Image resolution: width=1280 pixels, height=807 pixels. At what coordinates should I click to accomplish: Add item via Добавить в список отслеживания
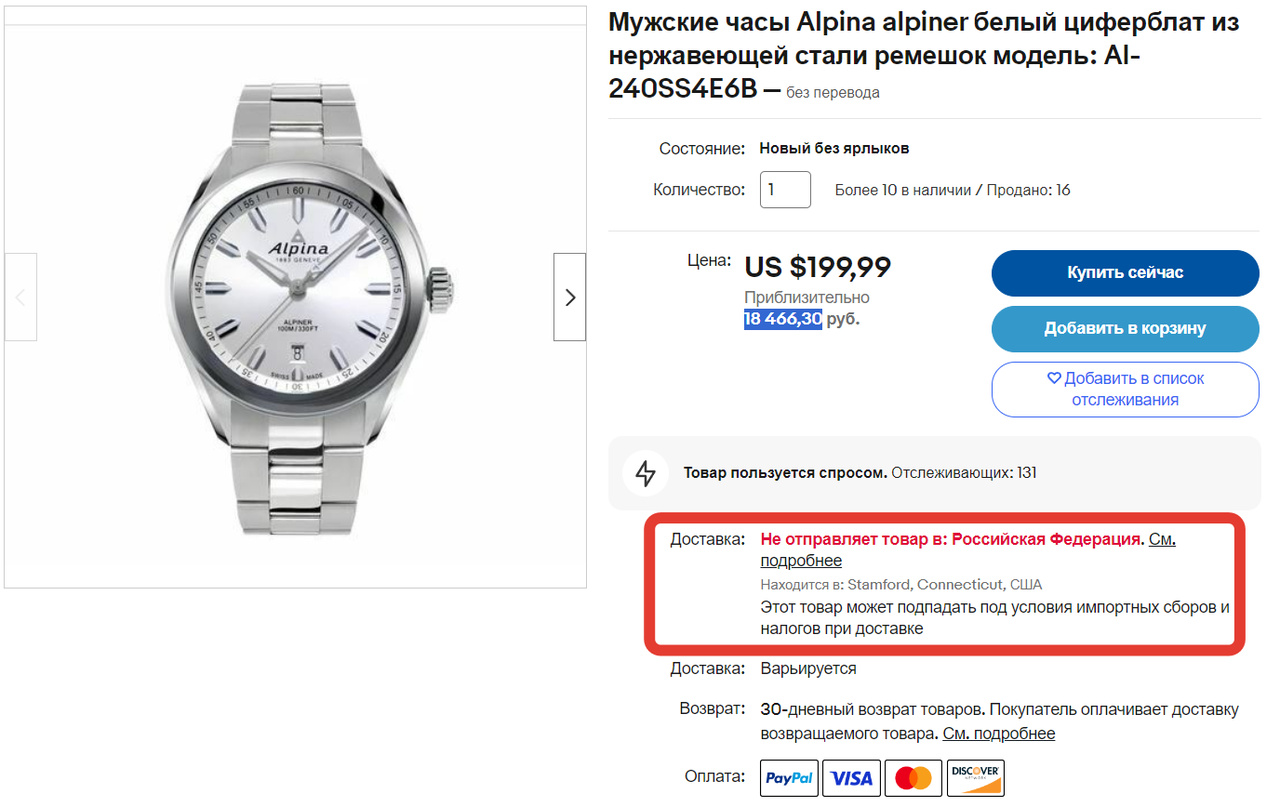1125,389
